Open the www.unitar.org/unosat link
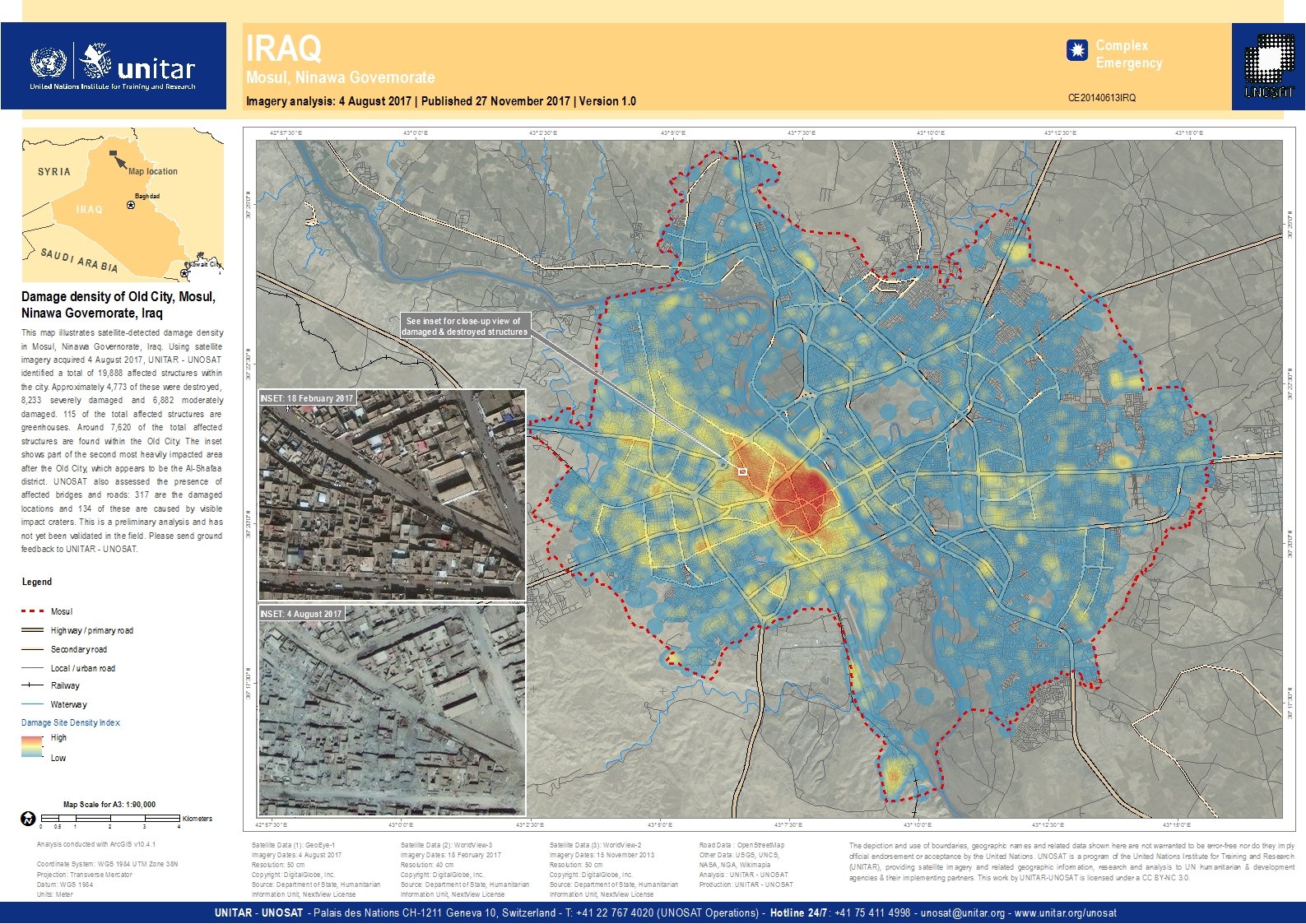1306x924 pixels. click(1065, 912)
